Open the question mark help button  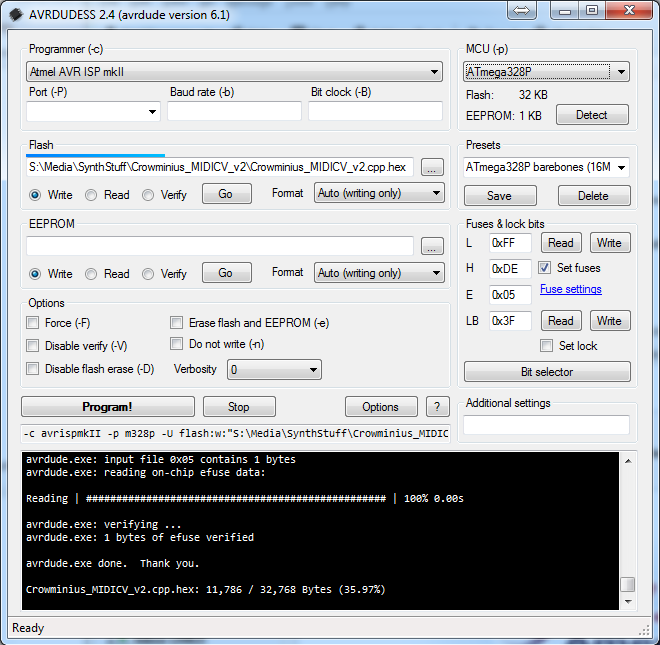437,407
